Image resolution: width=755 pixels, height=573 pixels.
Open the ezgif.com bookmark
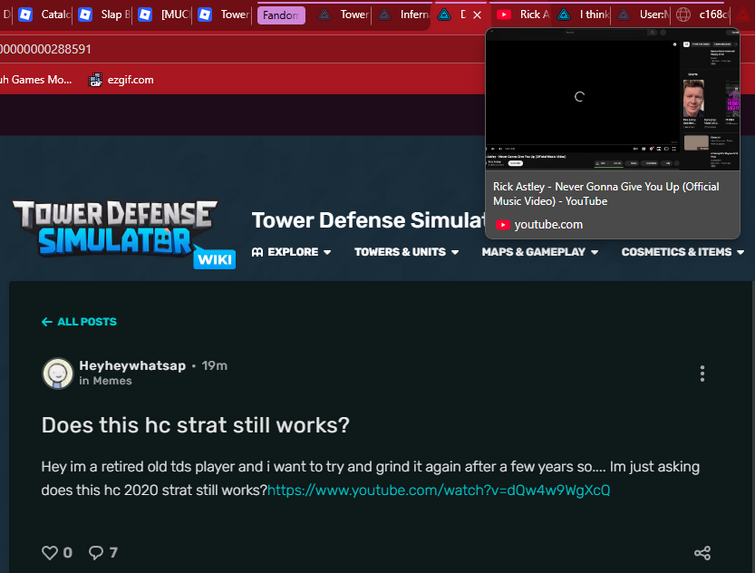[122, 79]
